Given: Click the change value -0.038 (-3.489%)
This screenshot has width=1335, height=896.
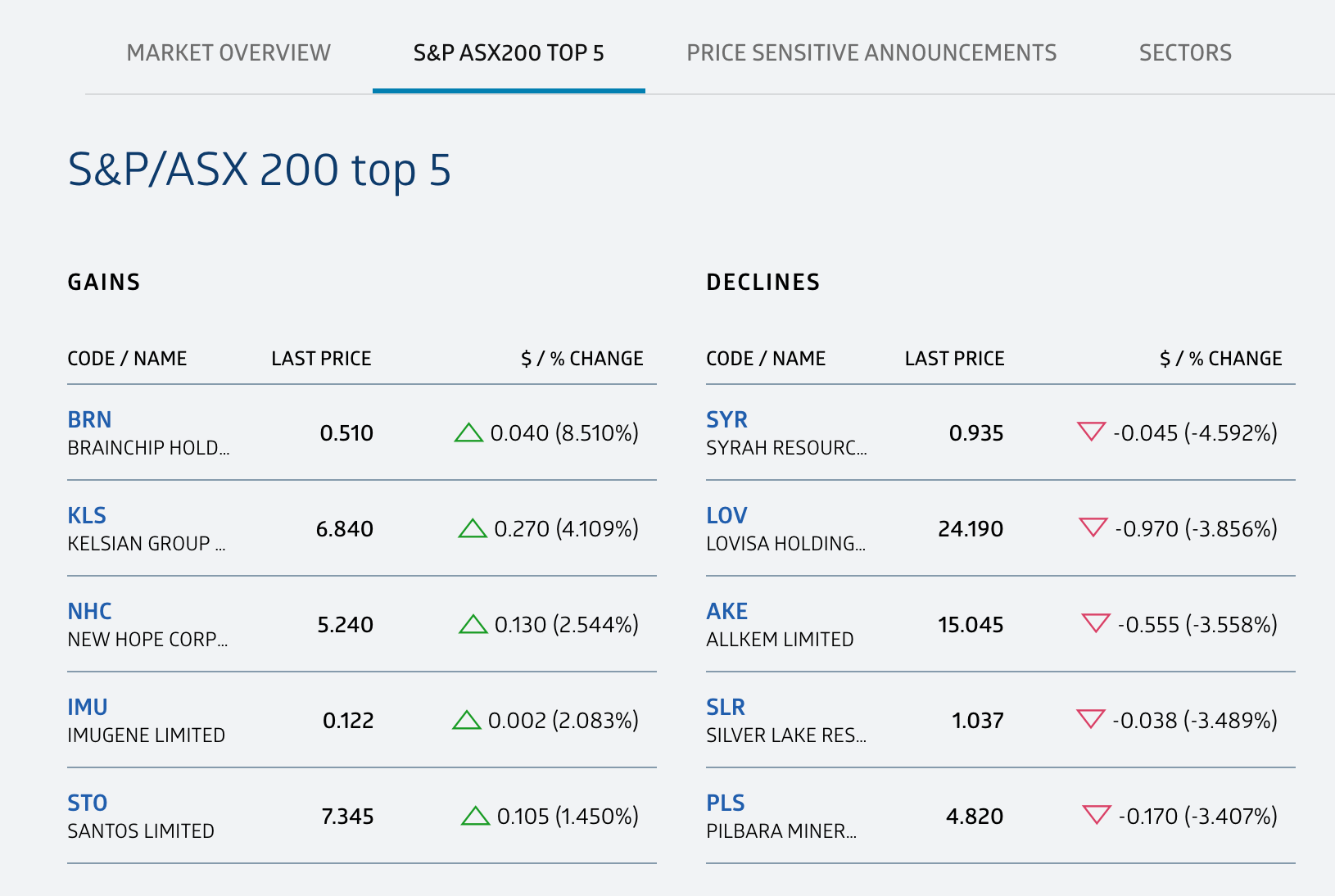Looking at the screenshot, I should pos(1195,721).
